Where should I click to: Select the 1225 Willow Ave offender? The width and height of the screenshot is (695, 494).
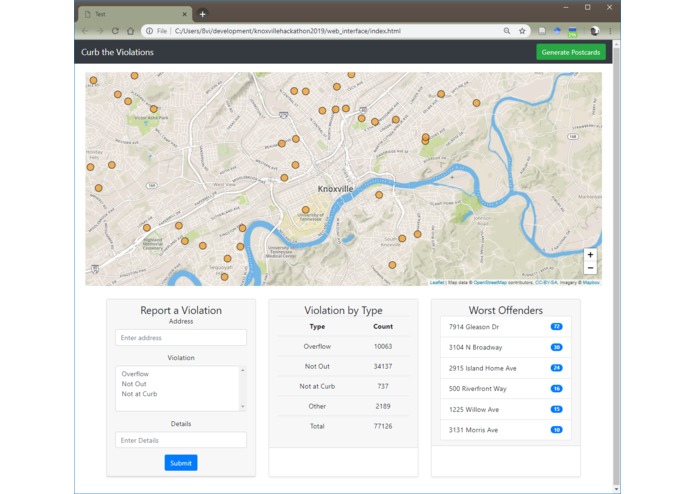pos(506,409)
